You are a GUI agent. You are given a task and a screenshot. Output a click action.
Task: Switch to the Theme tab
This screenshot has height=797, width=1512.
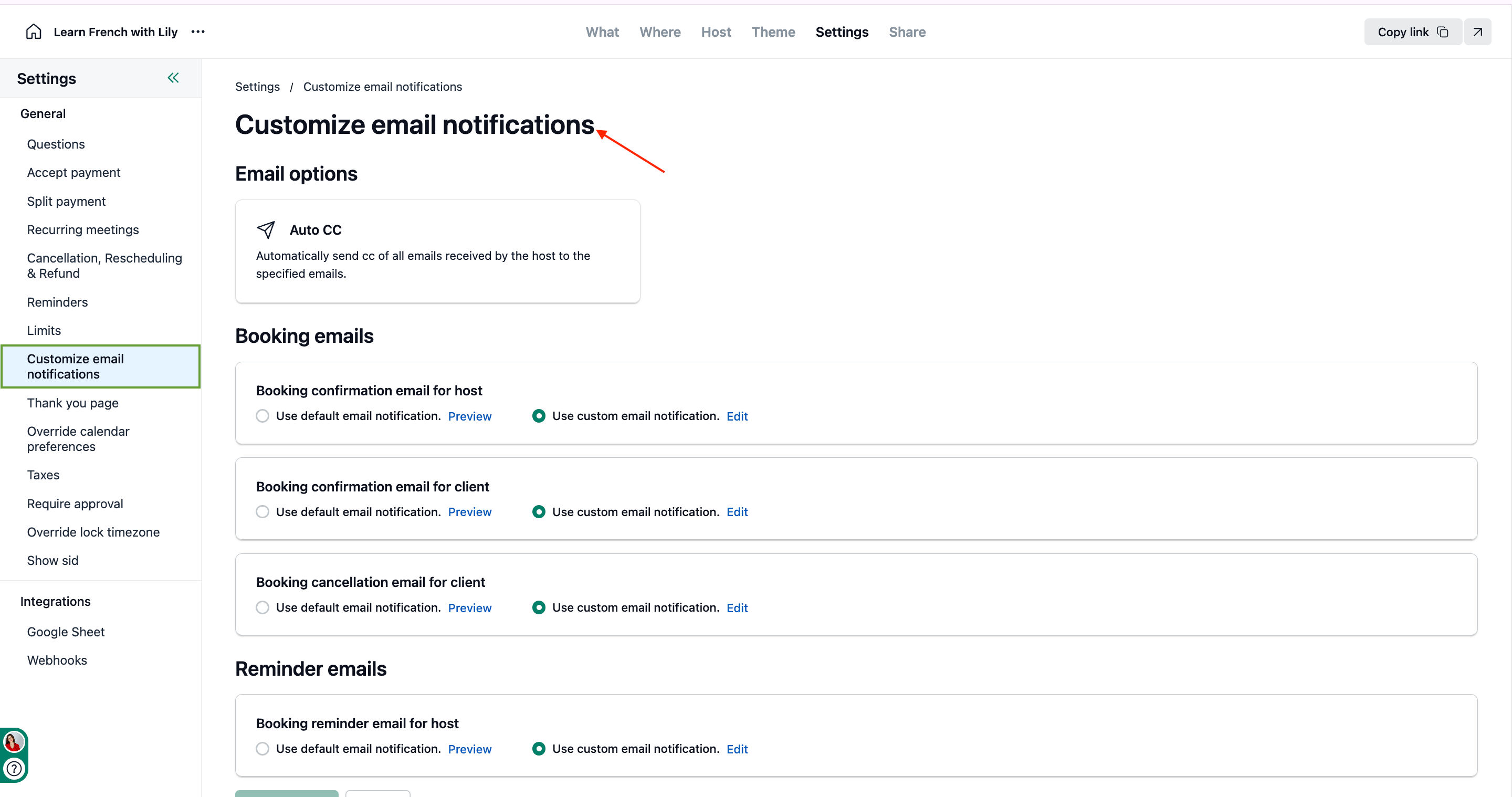pos(773,32)
